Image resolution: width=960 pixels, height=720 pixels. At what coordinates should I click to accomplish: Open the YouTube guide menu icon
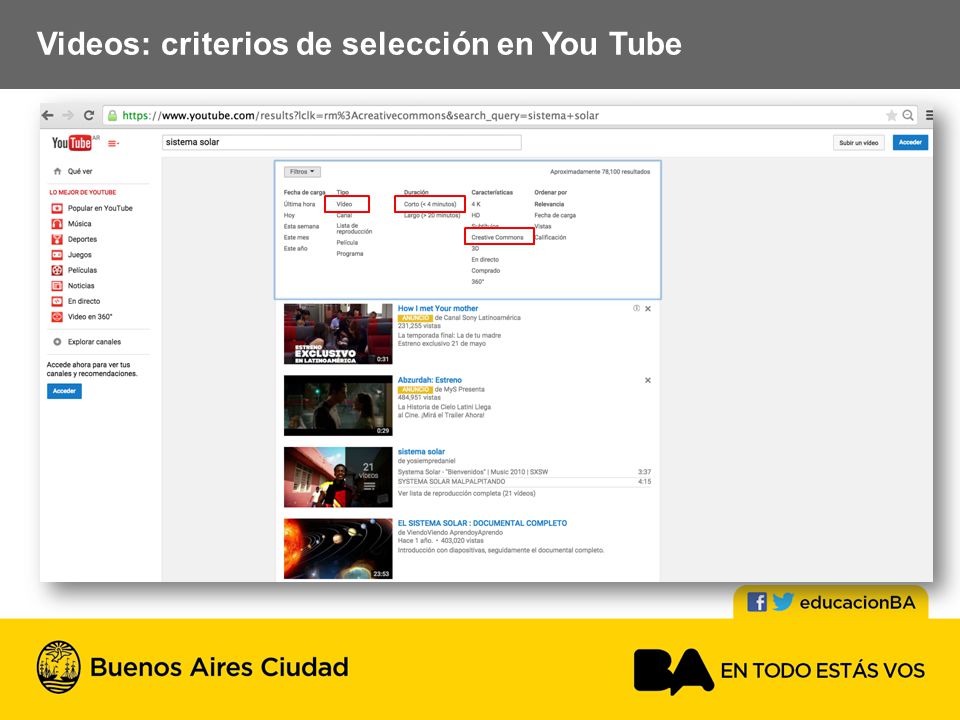pos(113,143)
